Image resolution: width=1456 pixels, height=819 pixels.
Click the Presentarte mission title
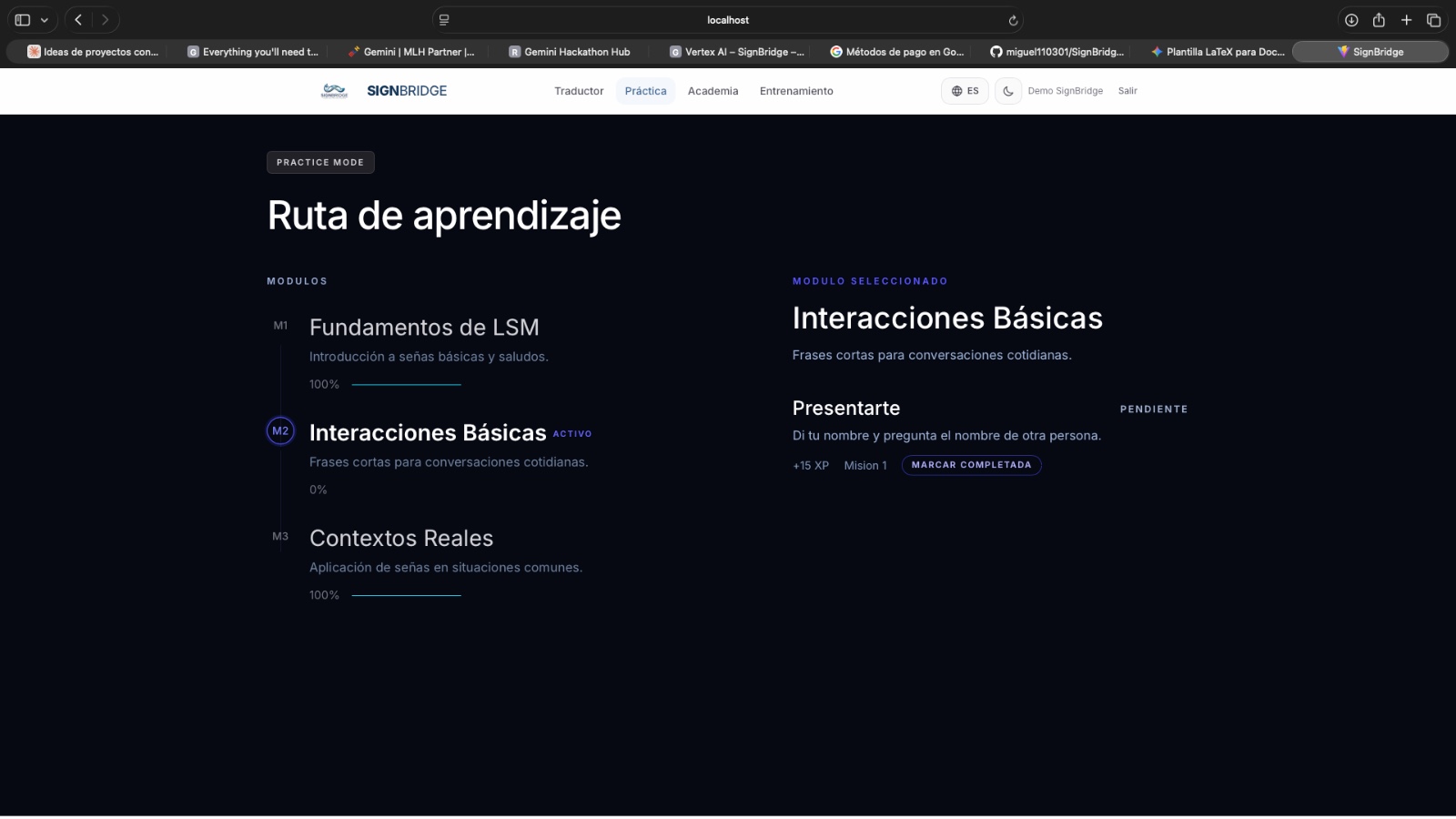click(846, 409)
